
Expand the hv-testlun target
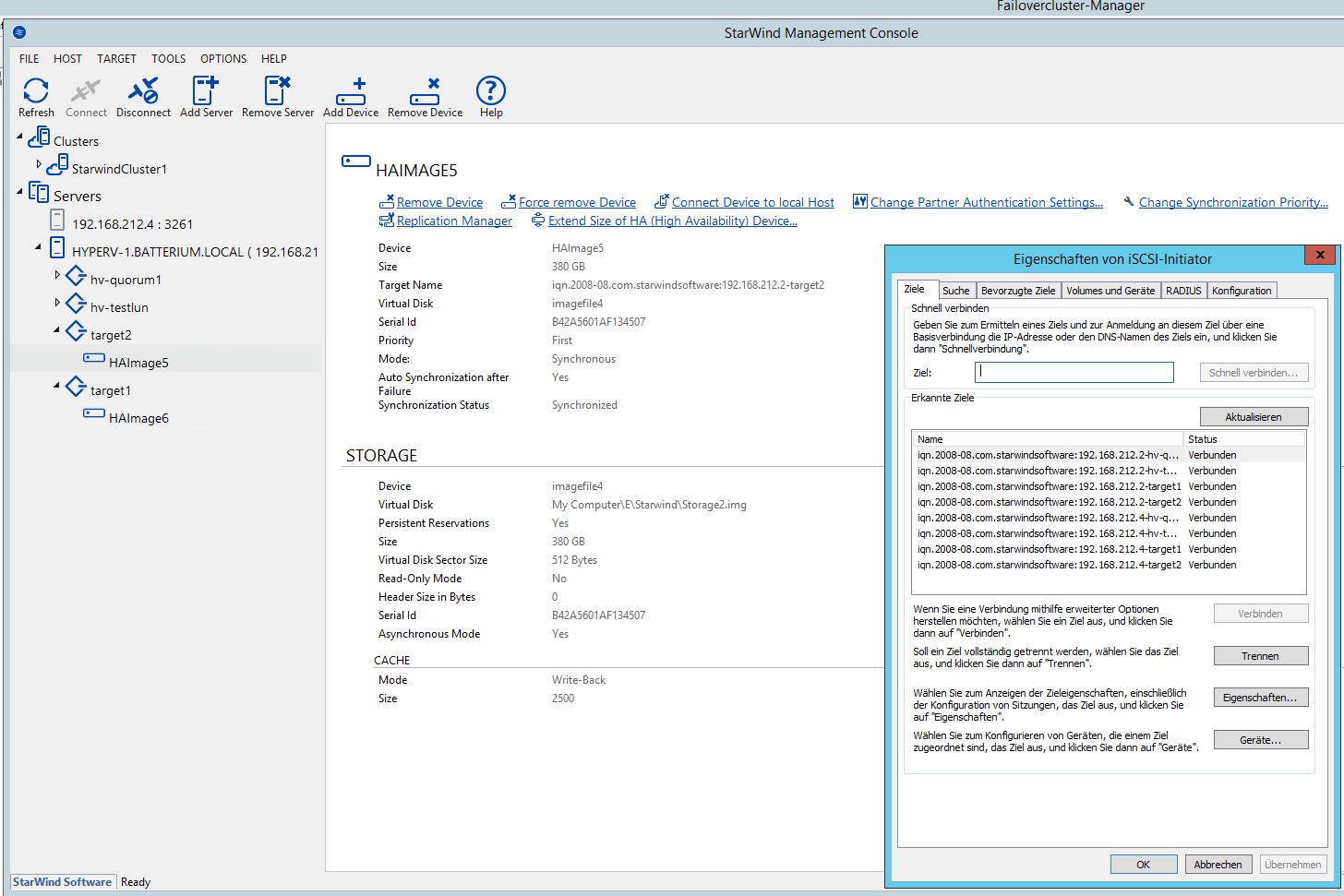[57, 303]
